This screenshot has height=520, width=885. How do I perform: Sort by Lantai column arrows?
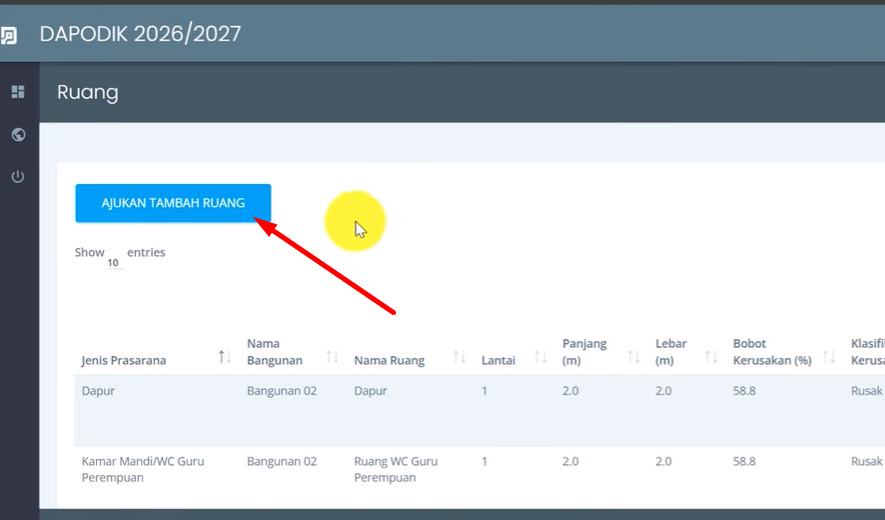point(541,357)
